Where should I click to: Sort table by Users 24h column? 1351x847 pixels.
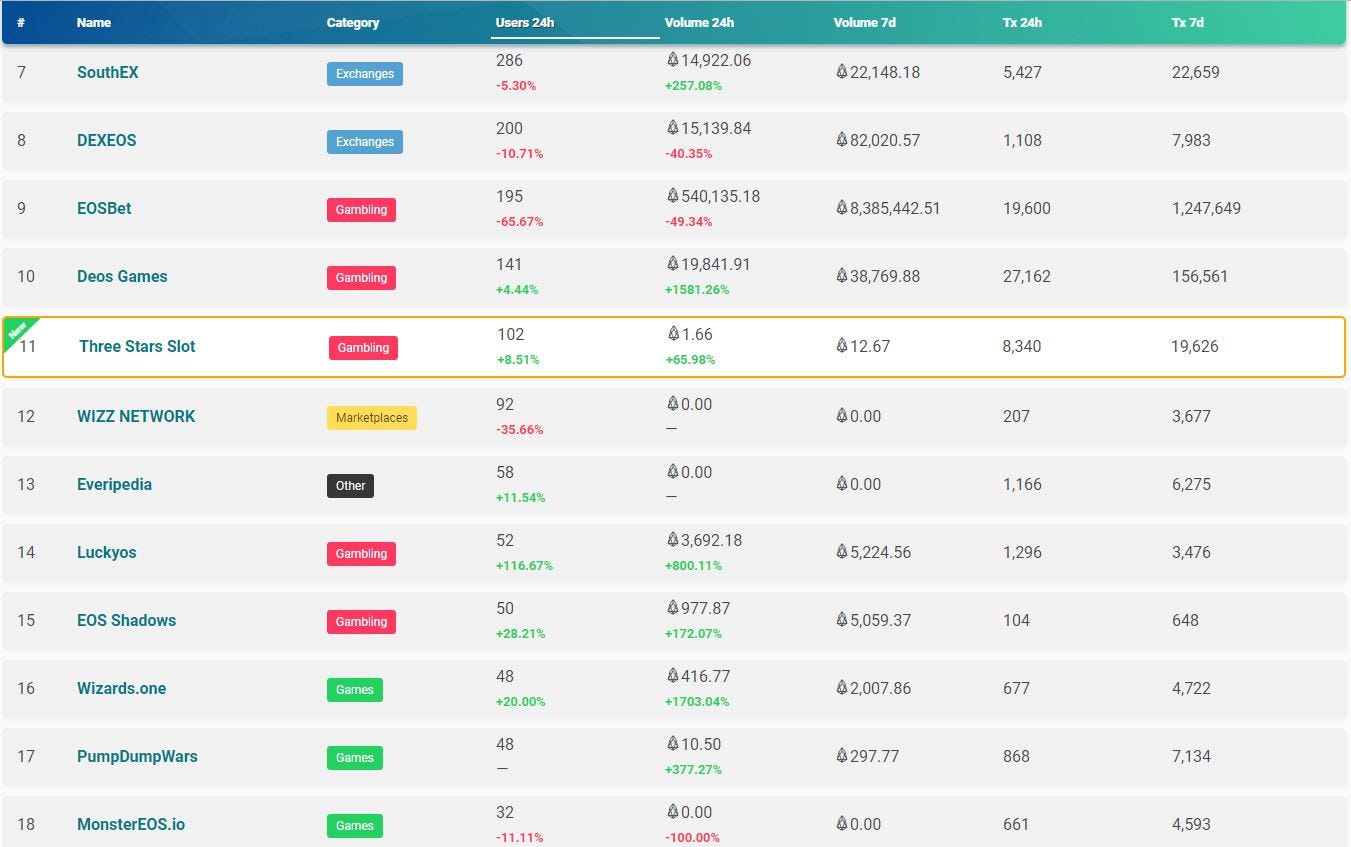[525, 22]
